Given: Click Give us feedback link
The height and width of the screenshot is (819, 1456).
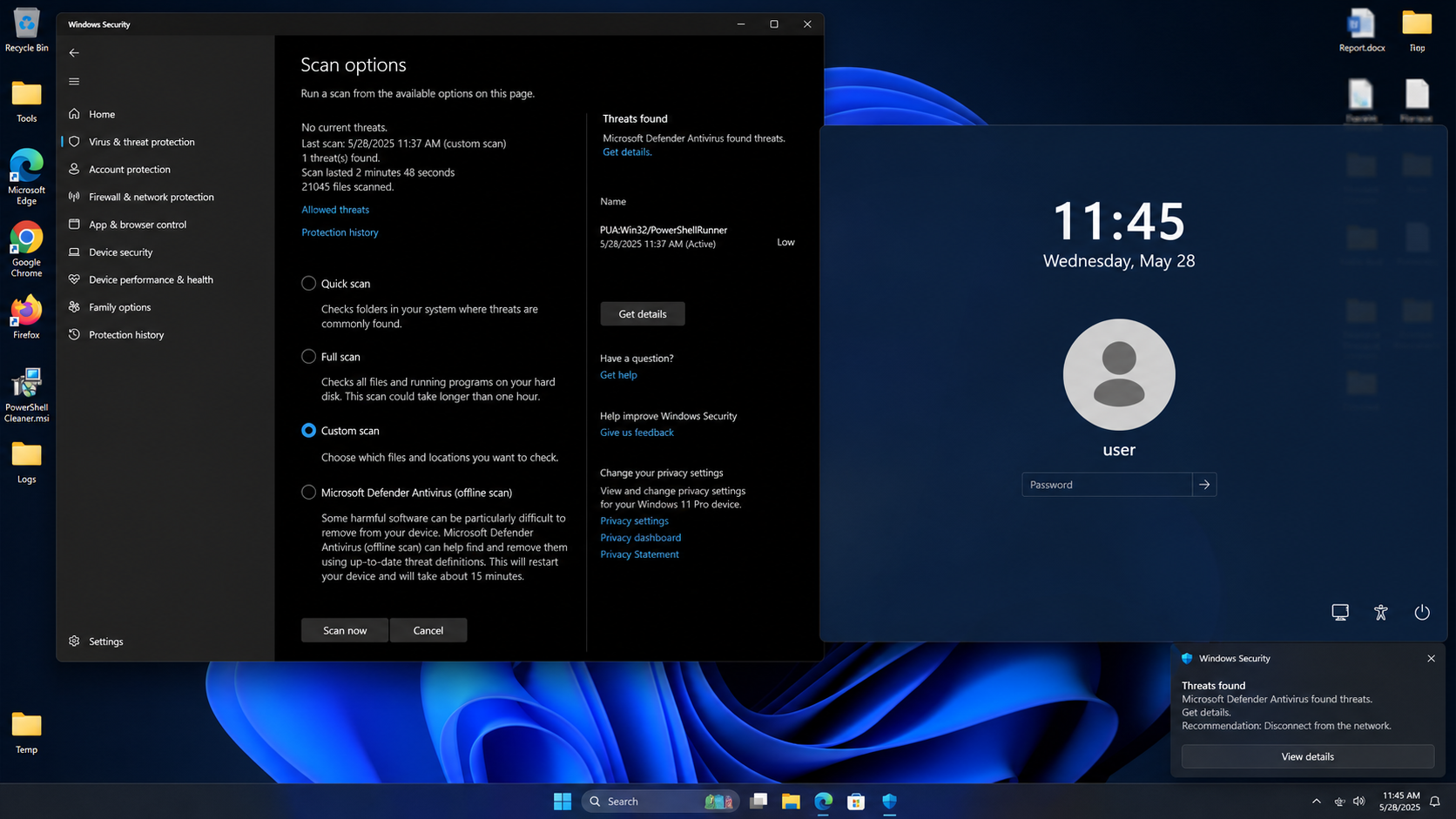Looking at the screenshot, I should pos(637,433).
